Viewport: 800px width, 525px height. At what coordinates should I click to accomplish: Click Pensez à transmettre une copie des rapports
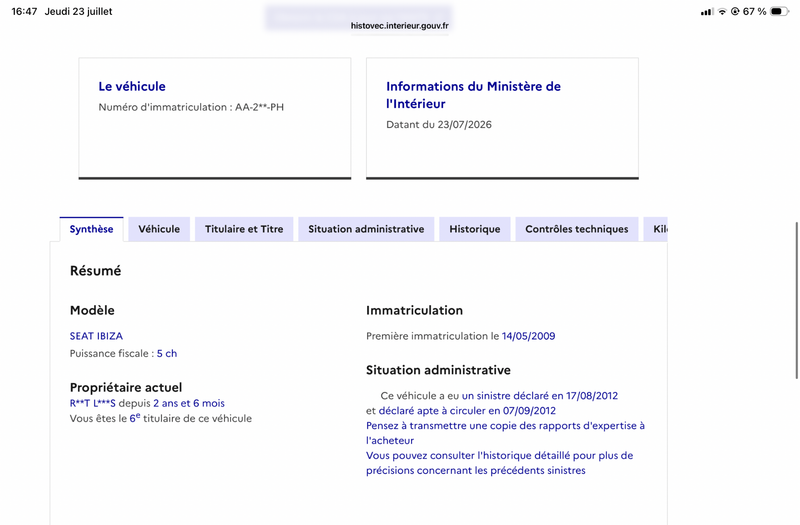(x=505, y=433)
